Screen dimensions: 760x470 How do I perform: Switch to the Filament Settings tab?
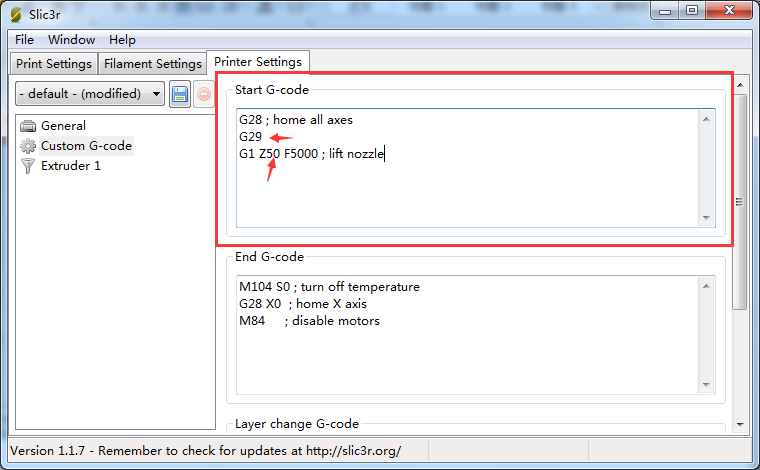point(153,63)
